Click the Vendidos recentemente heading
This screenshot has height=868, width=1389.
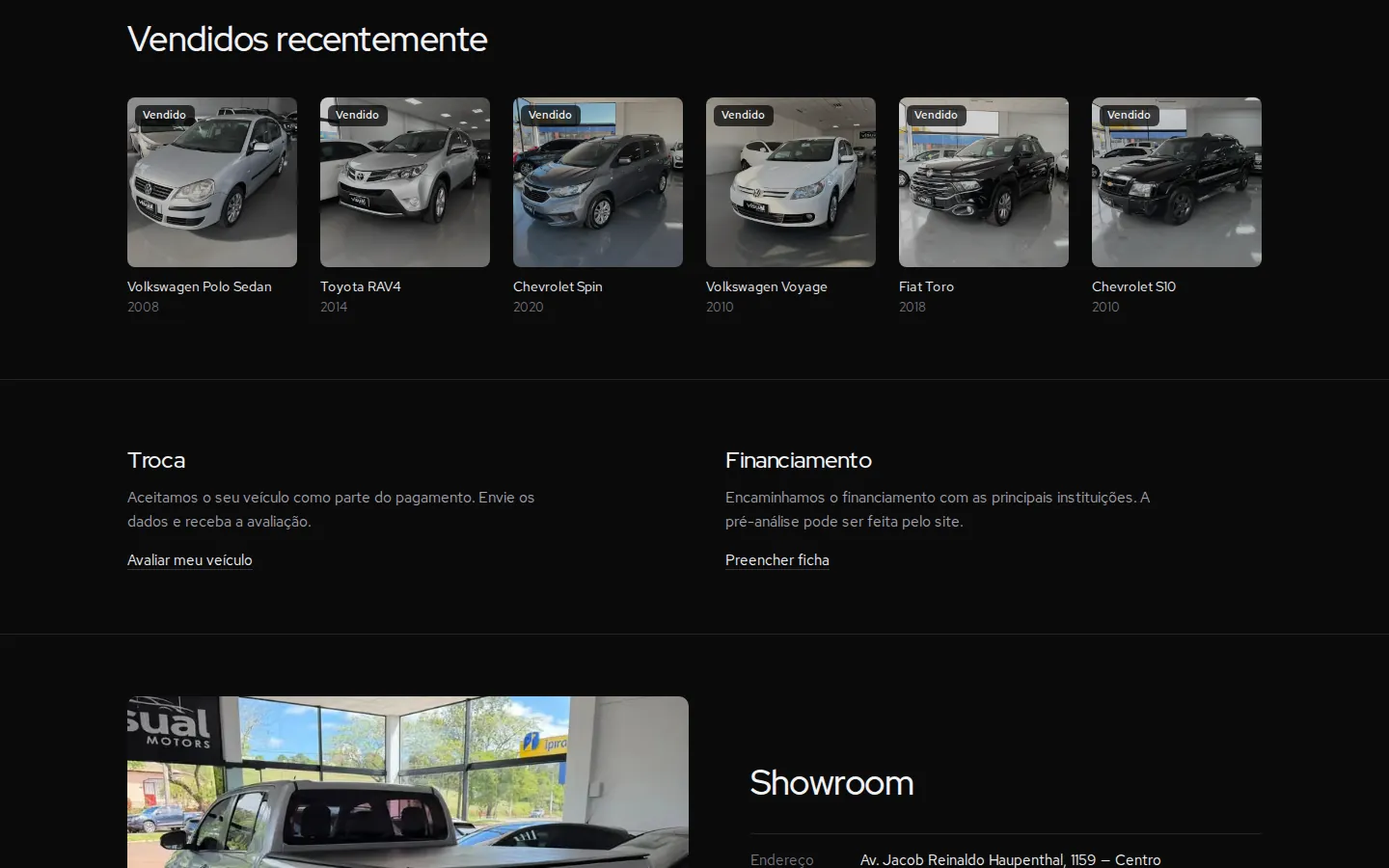(308, 40)
